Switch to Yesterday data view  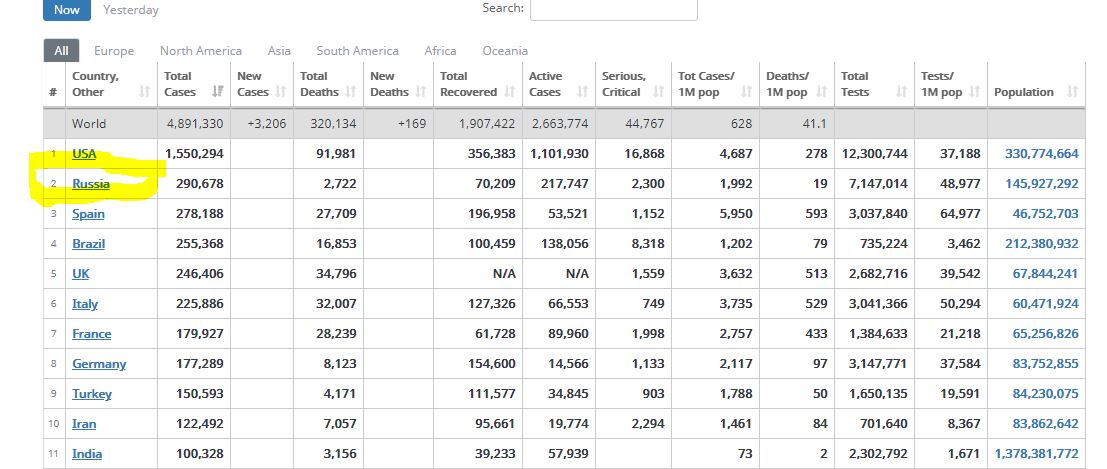pyautogui.click(x=131, y=10)
